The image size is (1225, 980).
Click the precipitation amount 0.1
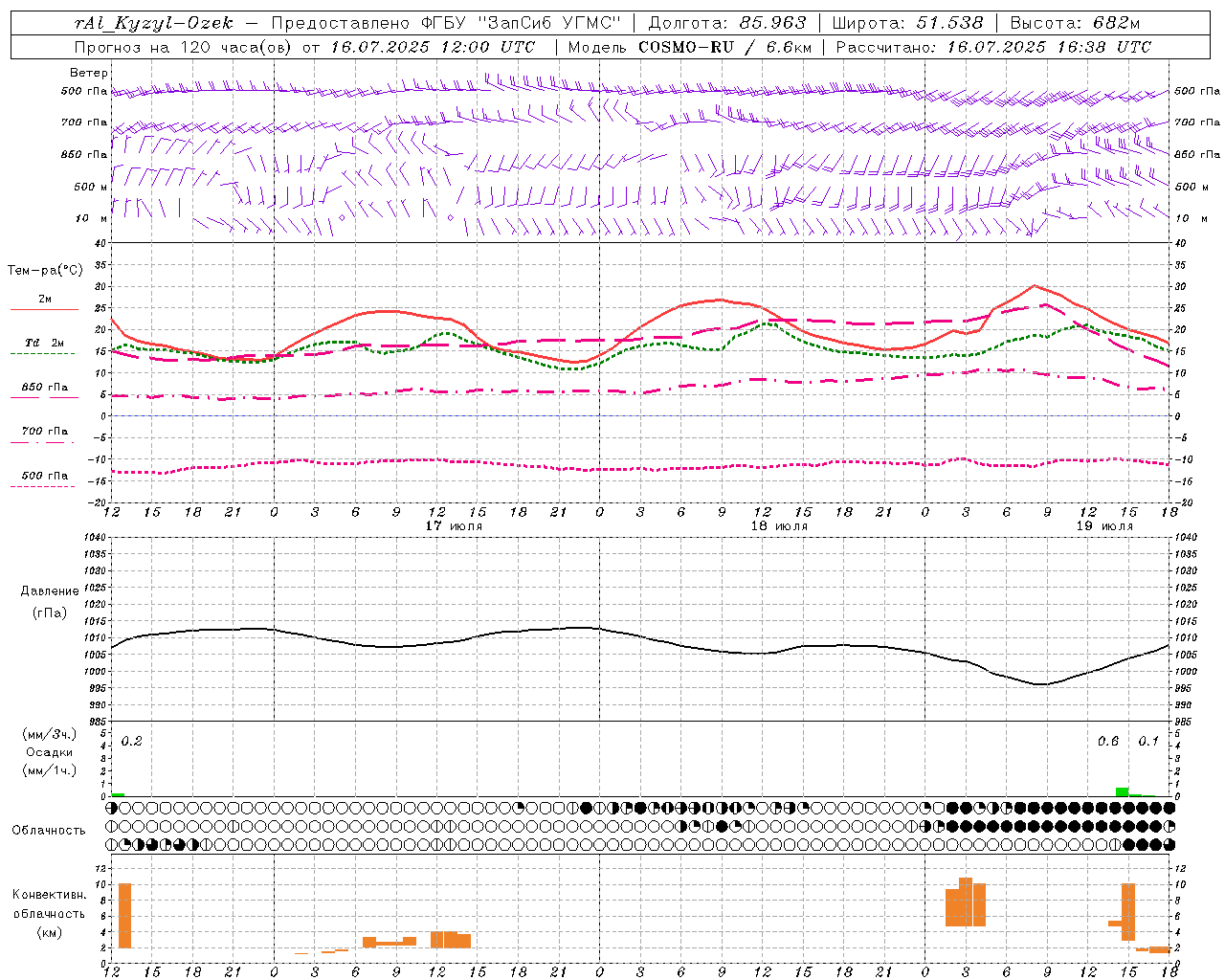[1148, 741]
